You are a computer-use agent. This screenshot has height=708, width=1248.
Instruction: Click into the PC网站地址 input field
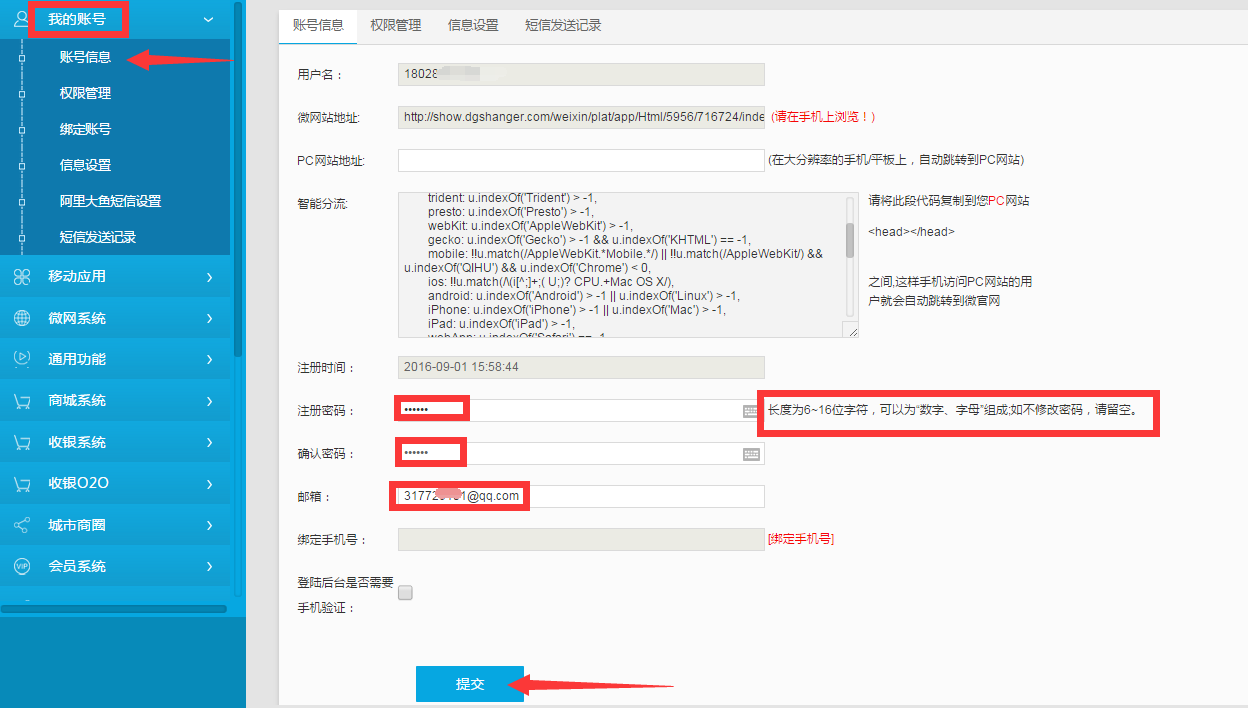pos(580,161)
